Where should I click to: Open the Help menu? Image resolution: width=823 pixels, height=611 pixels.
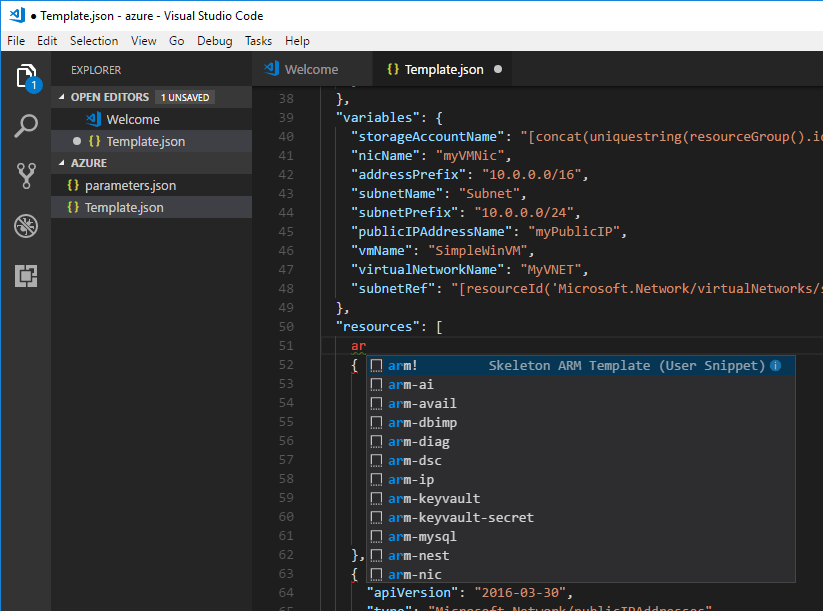click(297, 41)
